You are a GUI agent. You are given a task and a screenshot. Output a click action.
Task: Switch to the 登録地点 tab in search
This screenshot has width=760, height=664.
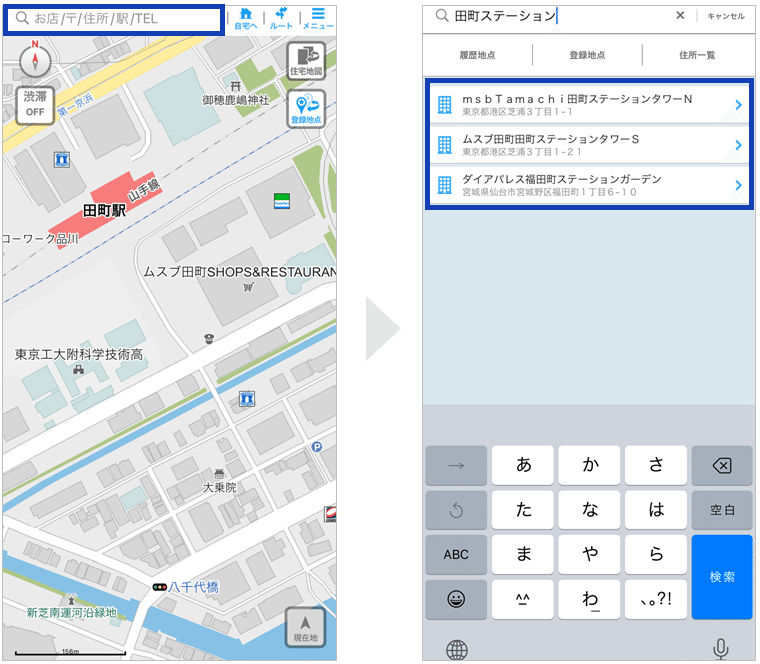[x=587, y=55]
